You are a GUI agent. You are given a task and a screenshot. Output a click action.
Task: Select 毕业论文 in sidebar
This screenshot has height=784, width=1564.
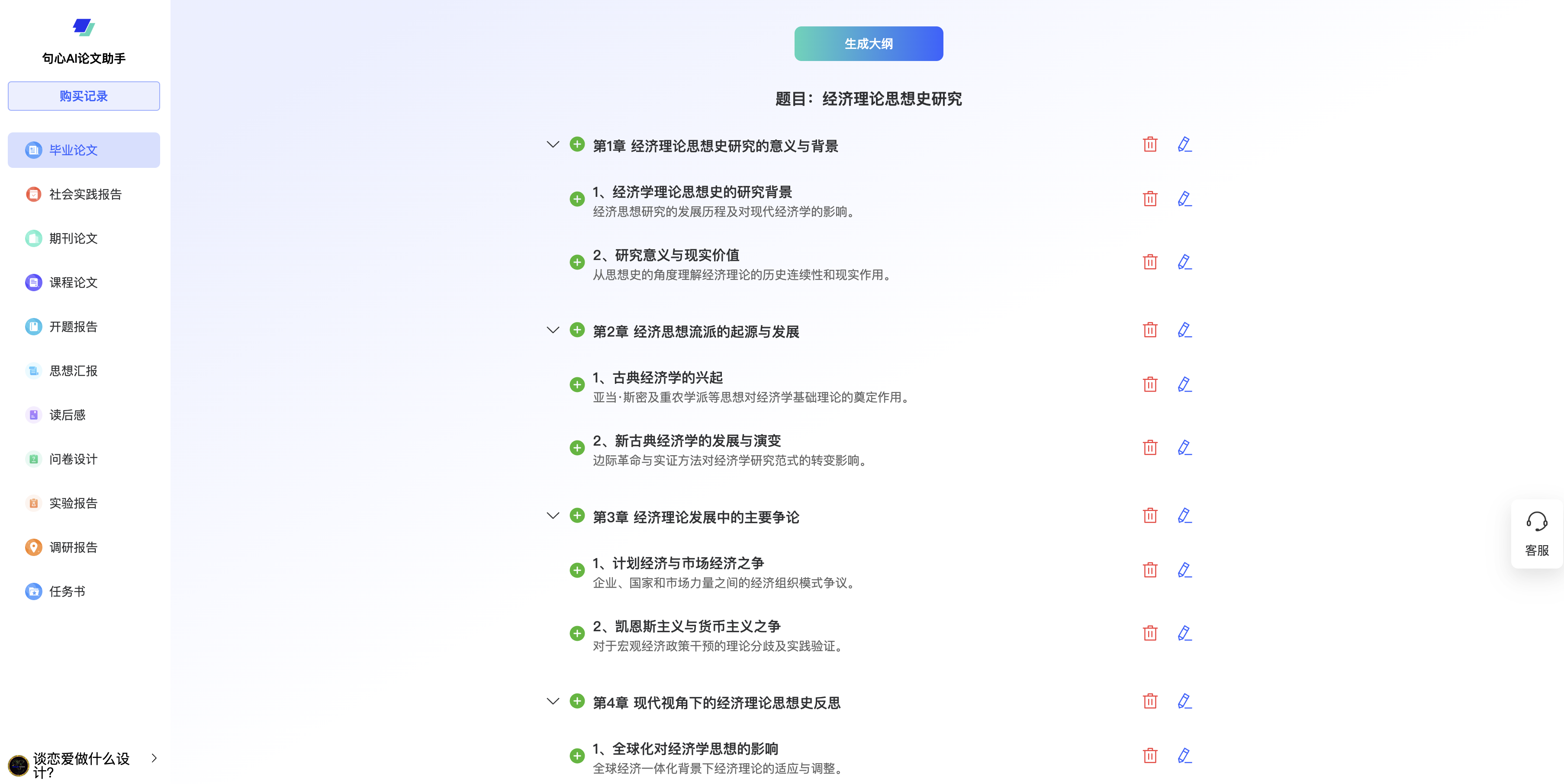pyautogui.click(x=84, y=150)
